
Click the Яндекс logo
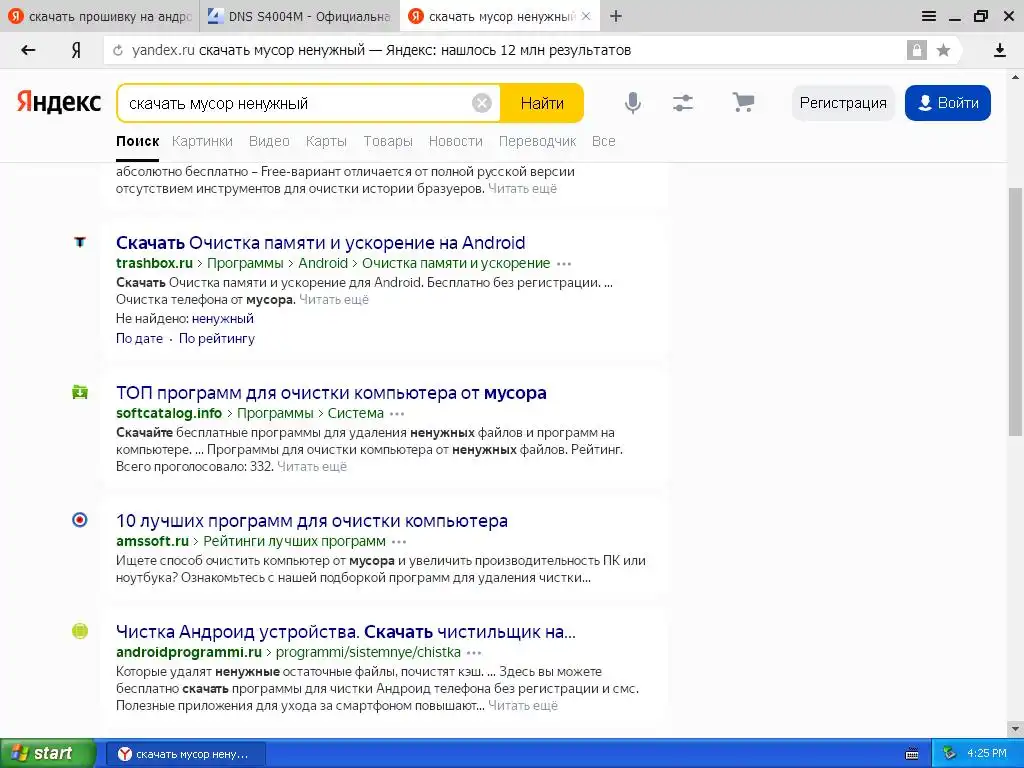(59, 103)
